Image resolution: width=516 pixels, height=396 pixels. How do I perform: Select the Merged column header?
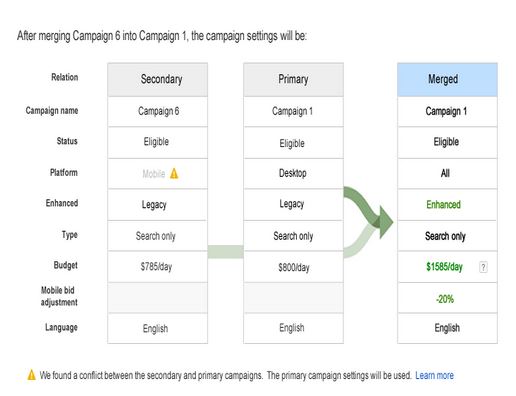click(x=447, y=80)
